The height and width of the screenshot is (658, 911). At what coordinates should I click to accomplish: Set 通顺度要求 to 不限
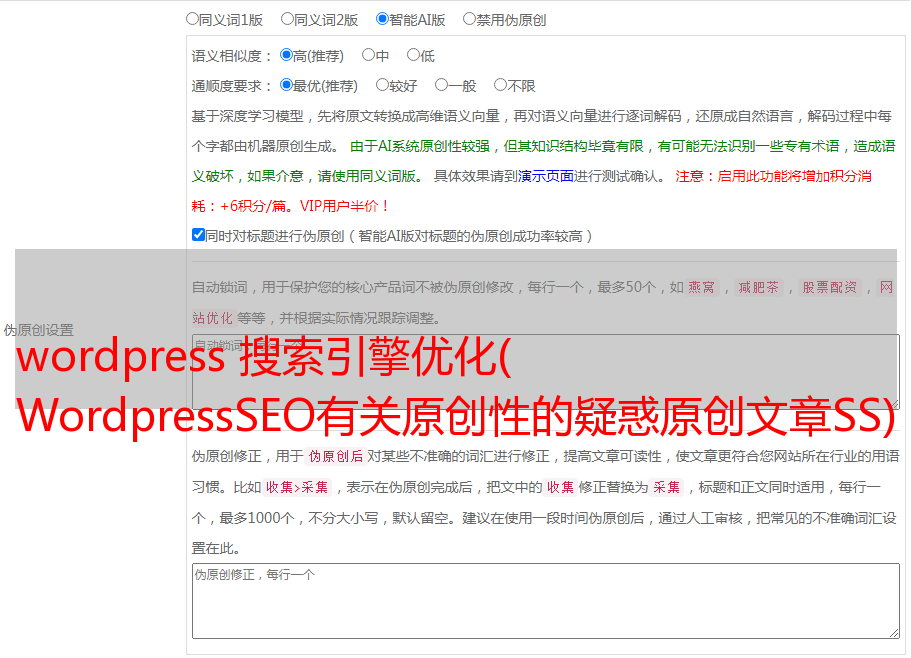pos(500,85)
